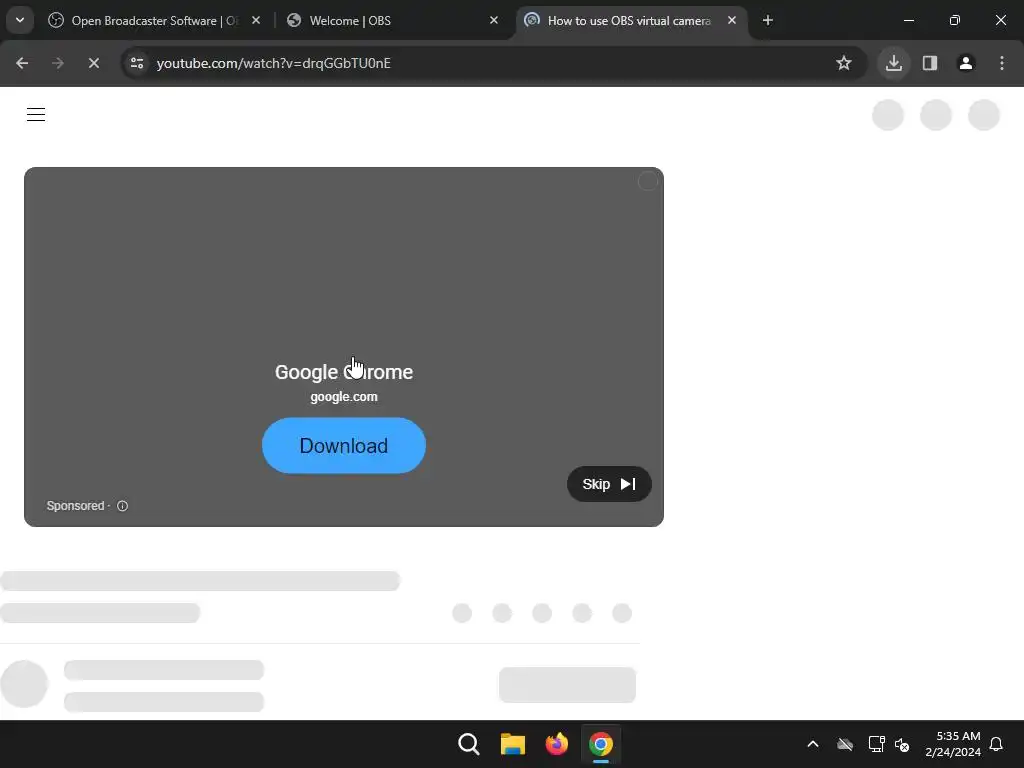Click the Sponsored label
The width and height of the screenshot is (1024, 768).
point(75,506)
